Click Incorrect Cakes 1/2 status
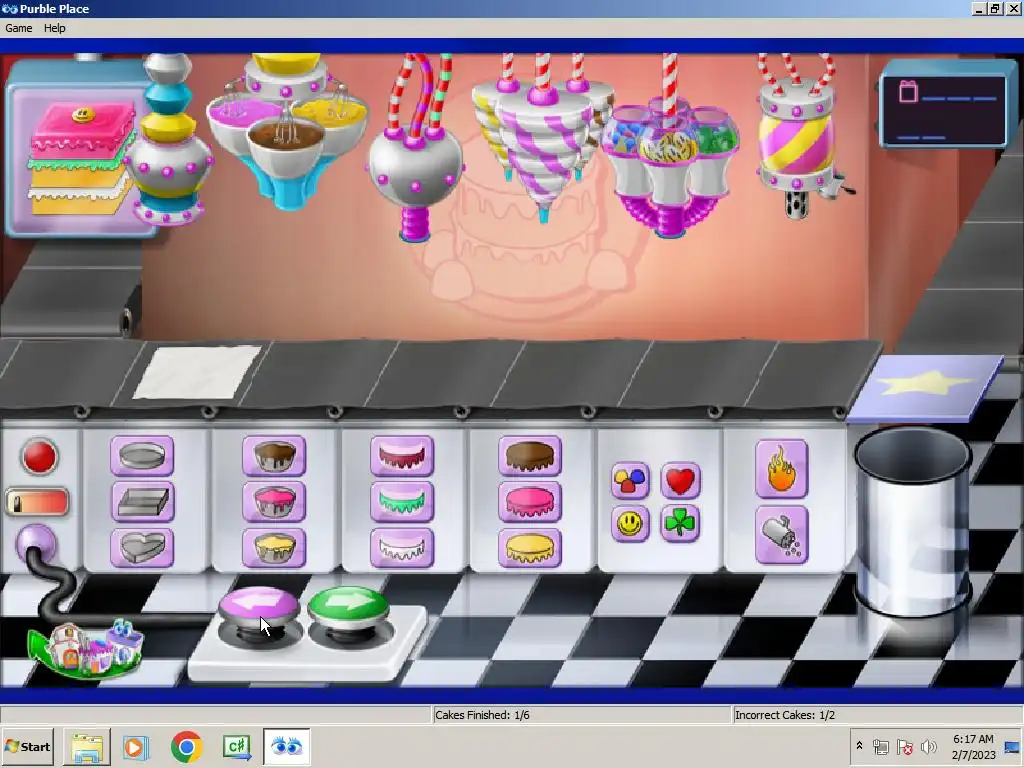 point(785,715)
